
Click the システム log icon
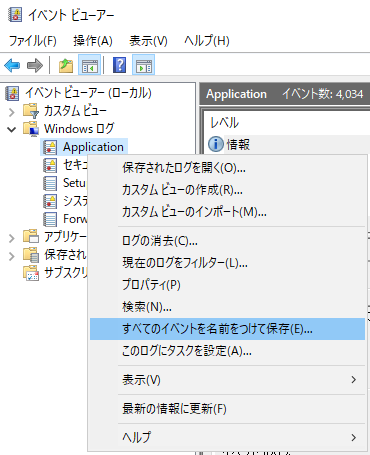coord(50,201)
